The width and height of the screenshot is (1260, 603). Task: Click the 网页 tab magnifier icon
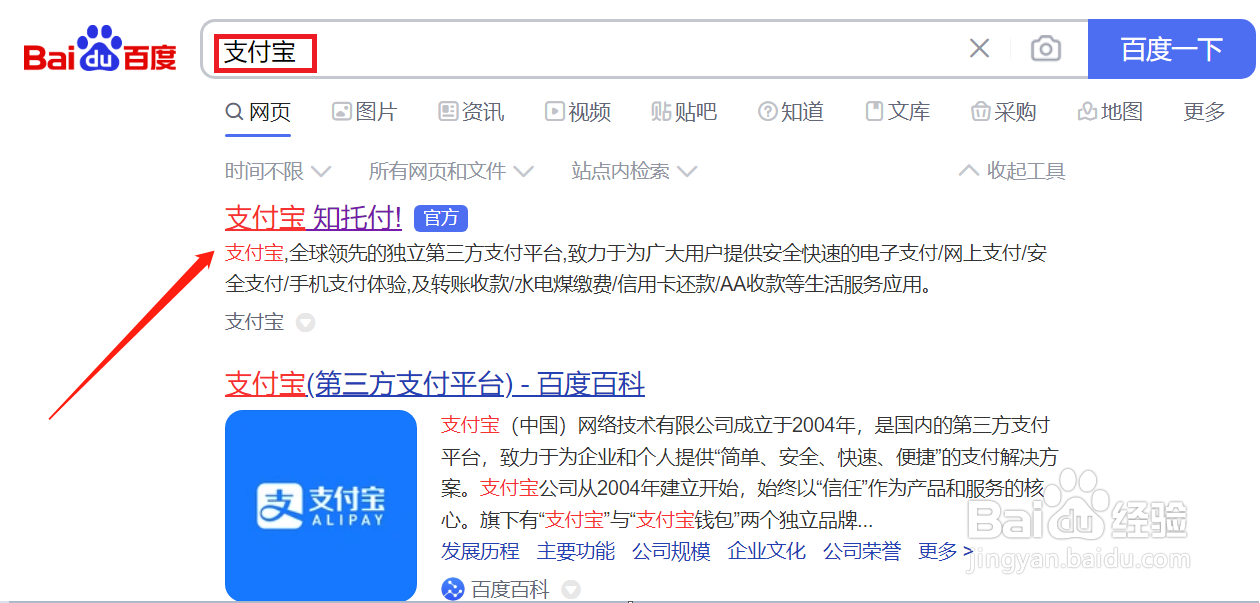click(x=234, y=111)
